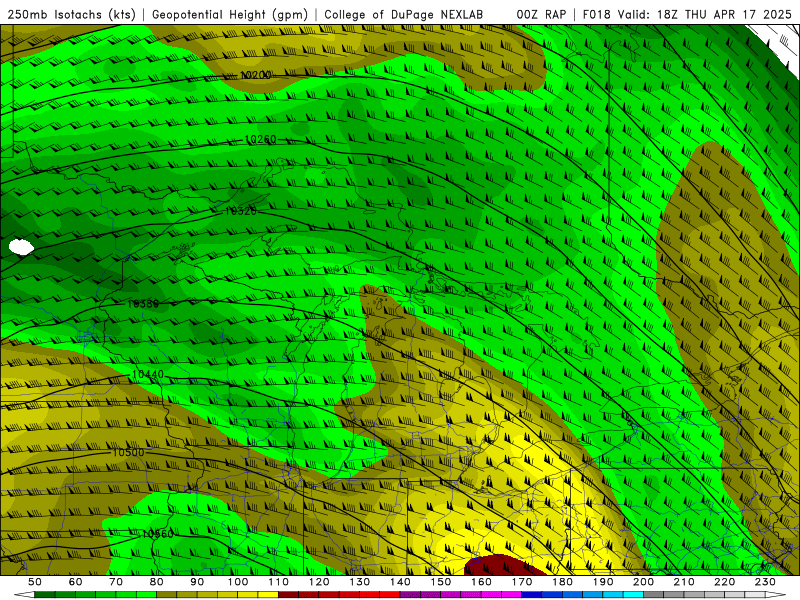Screen dimensions: 800x600
Task: Click the 140 value on the color scale
Action: coord(400,582)
